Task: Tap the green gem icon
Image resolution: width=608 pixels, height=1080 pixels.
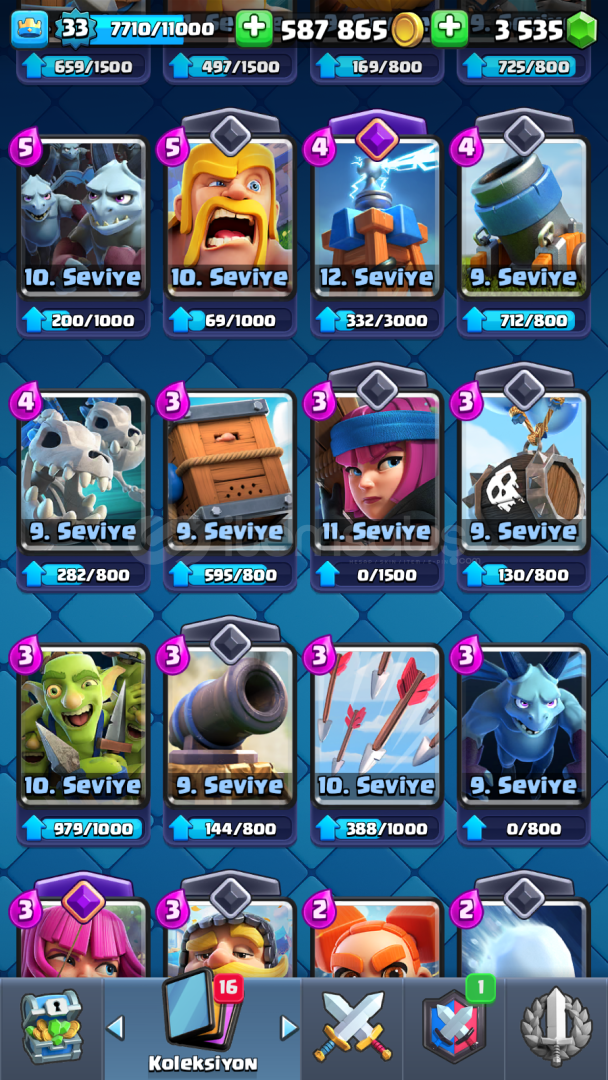Action: coord(581,30)
